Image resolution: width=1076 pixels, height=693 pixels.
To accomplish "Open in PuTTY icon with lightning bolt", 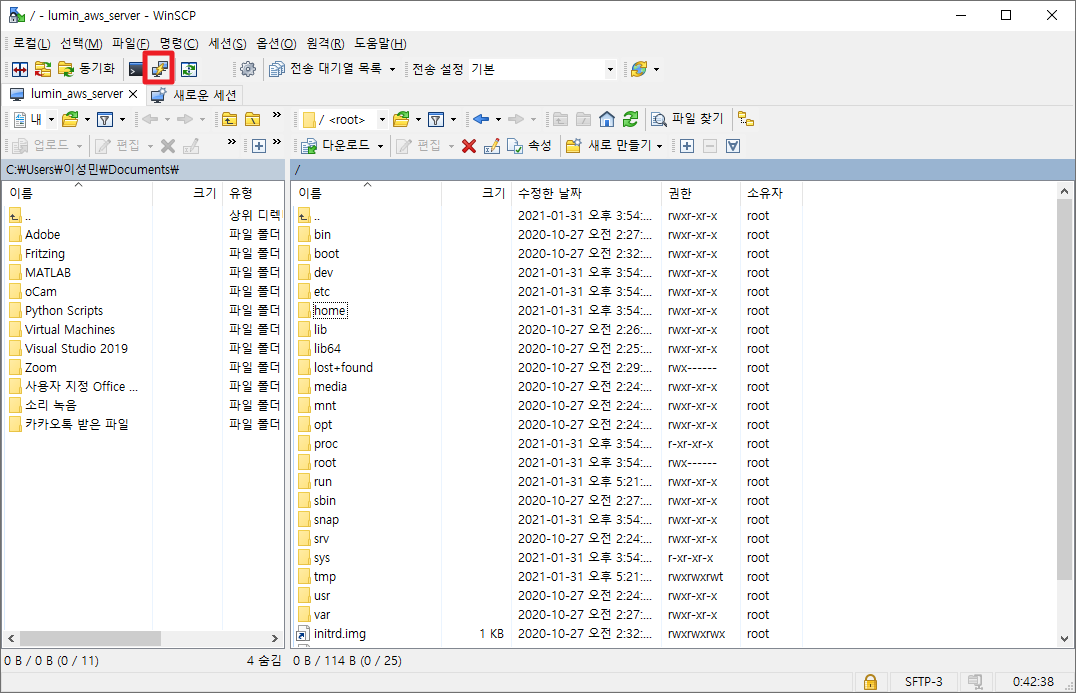I will [x=159, y=69].
